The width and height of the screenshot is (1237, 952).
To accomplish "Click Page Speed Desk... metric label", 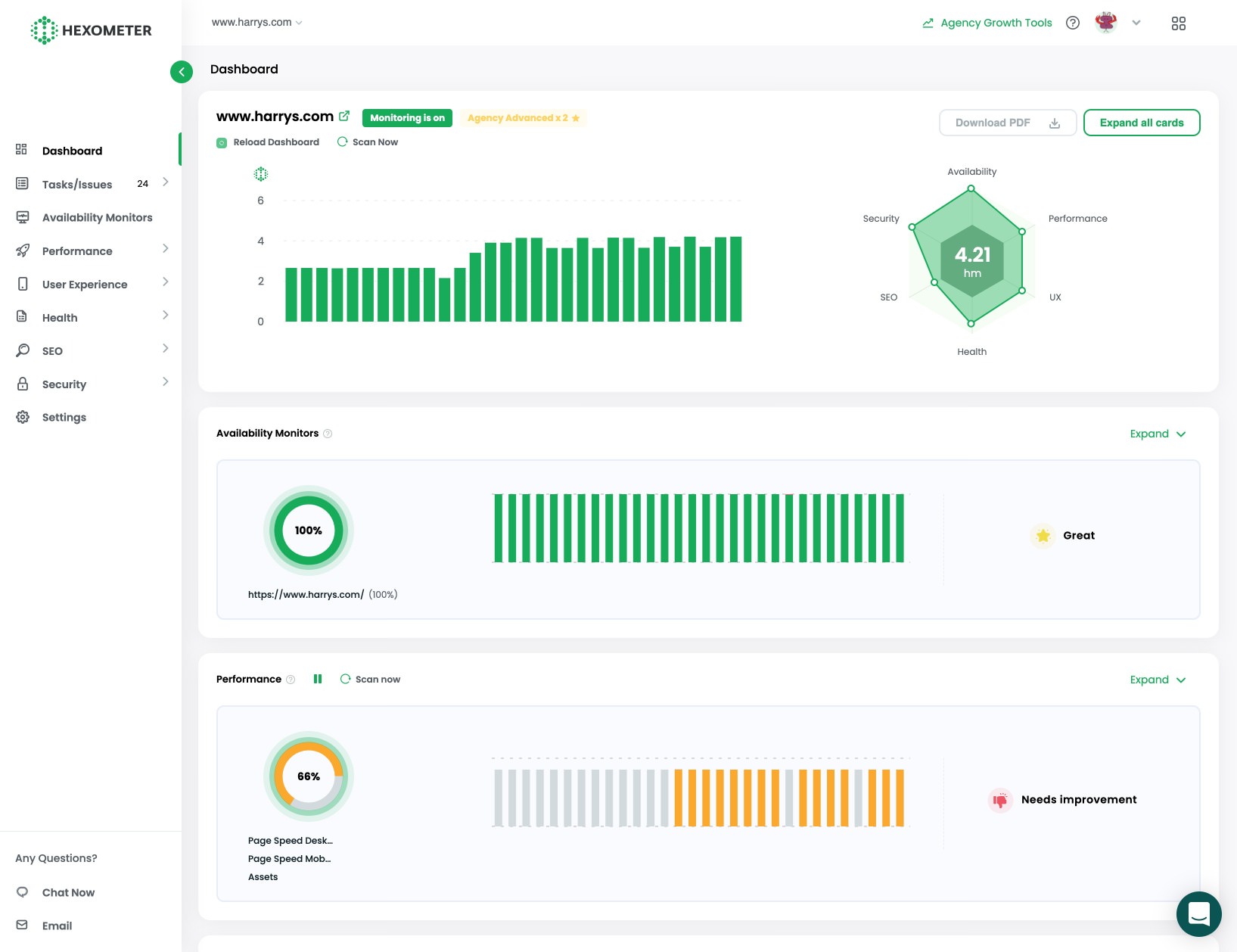I will 290,841.
